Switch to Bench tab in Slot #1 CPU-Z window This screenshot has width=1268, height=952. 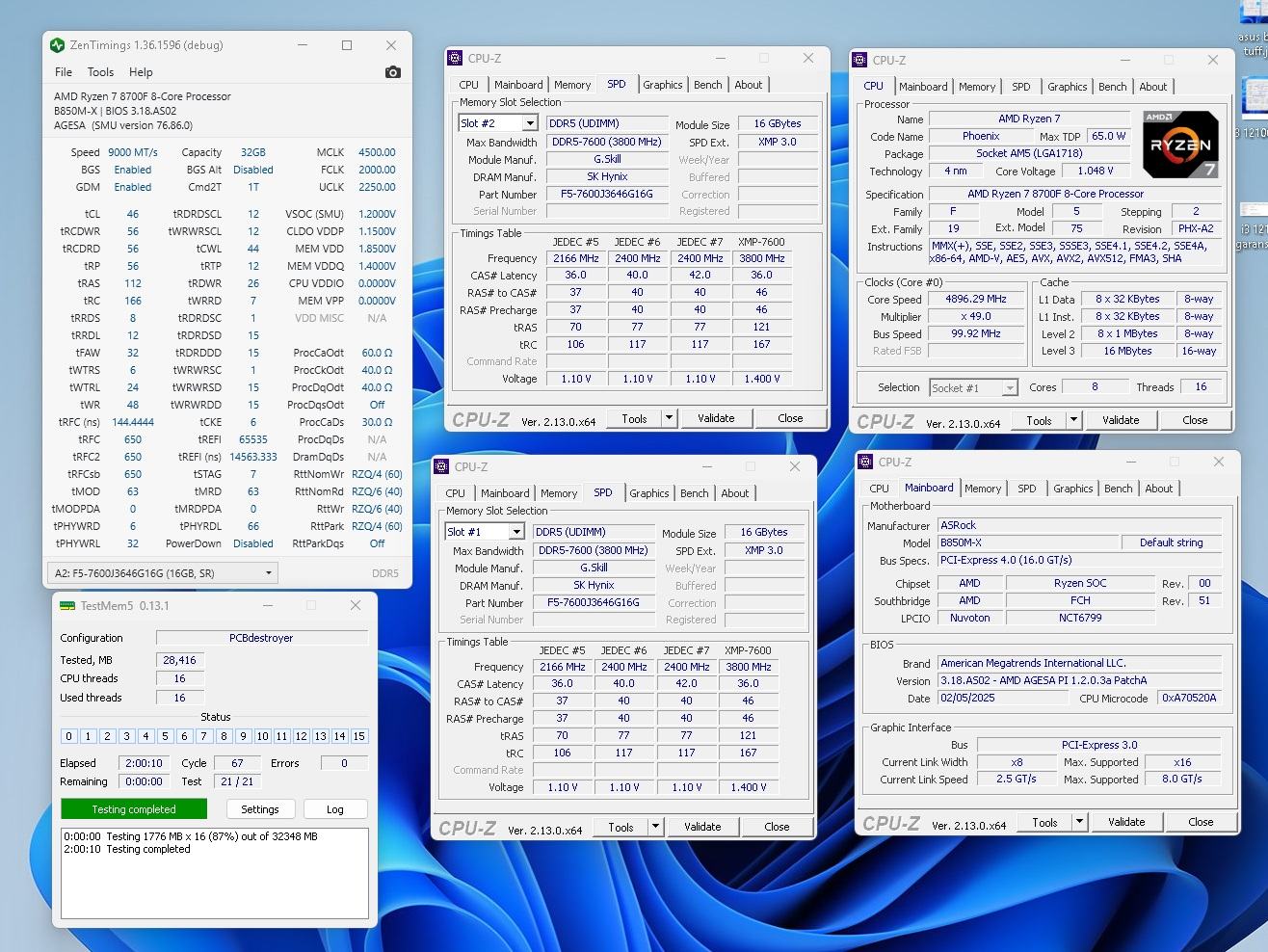tap(695, 493)
